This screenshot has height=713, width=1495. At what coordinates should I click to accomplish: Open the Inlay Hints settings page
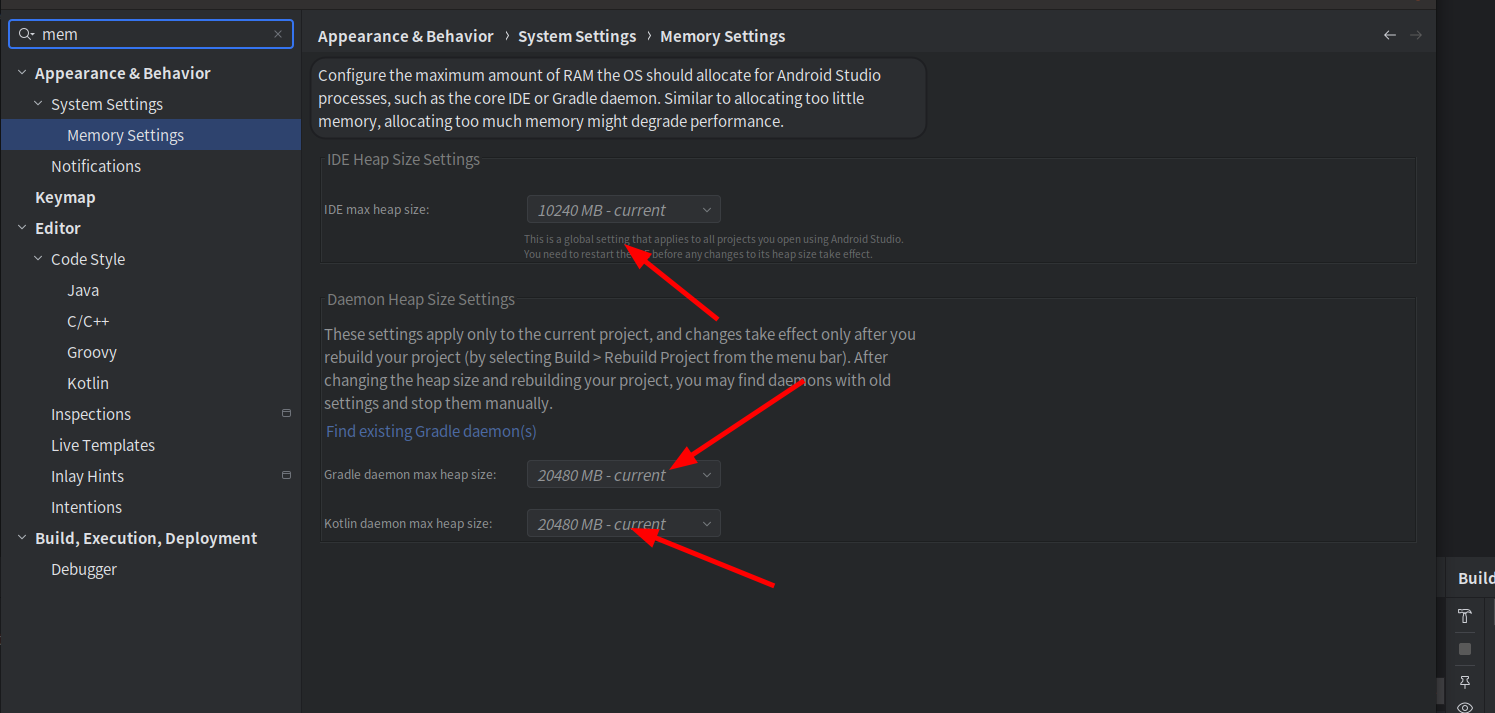tap(87, 476)
